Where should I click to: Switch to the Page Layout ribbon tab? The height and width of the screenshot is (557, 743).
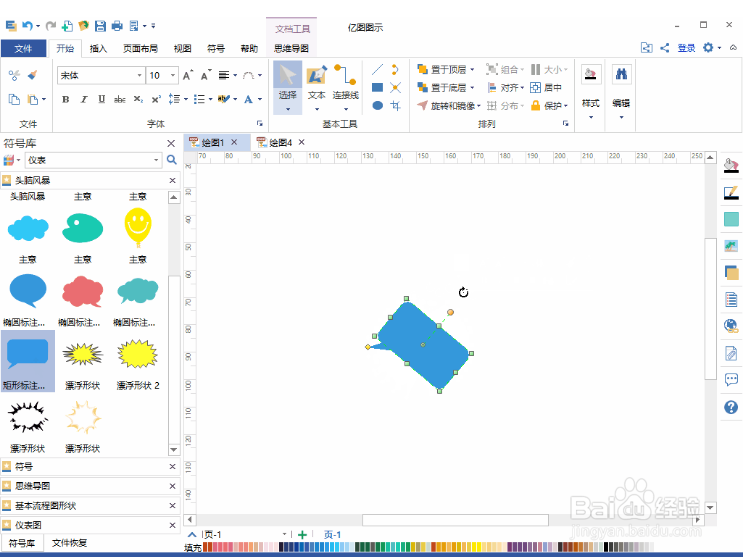140,48
